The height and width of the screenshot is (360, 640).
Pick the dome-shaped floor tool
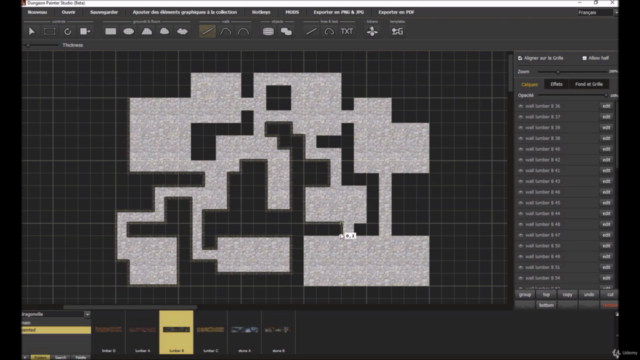(x=164, y=31)
